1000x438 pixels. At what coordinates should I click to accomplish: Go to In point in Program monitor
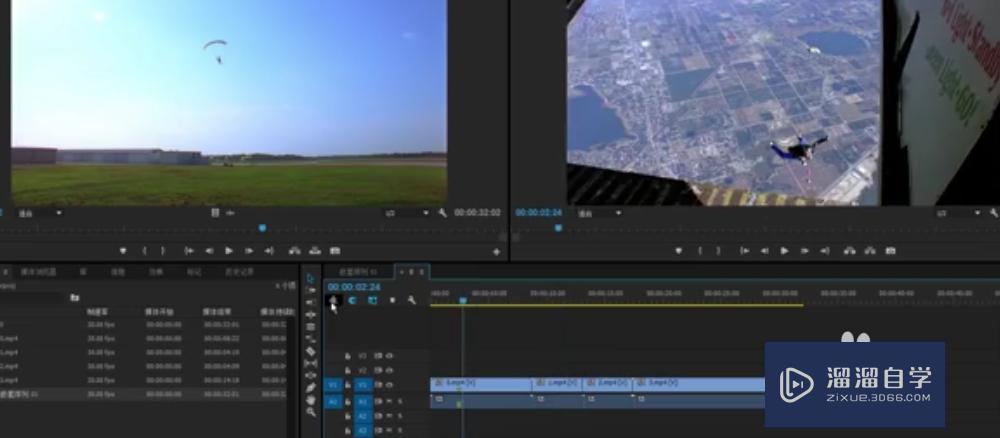744,251
